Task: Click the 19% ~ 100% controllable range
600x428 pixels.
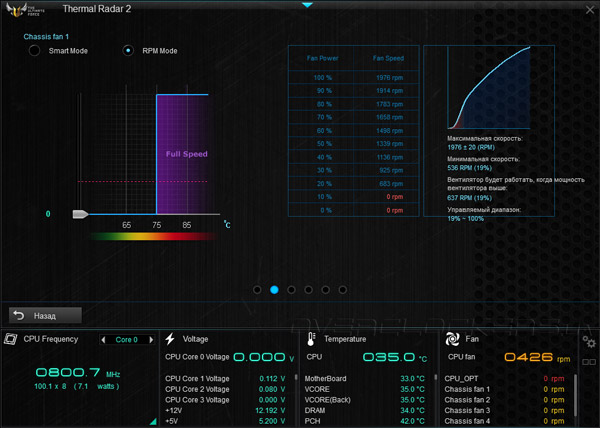Action: click(x=465, y=219)
